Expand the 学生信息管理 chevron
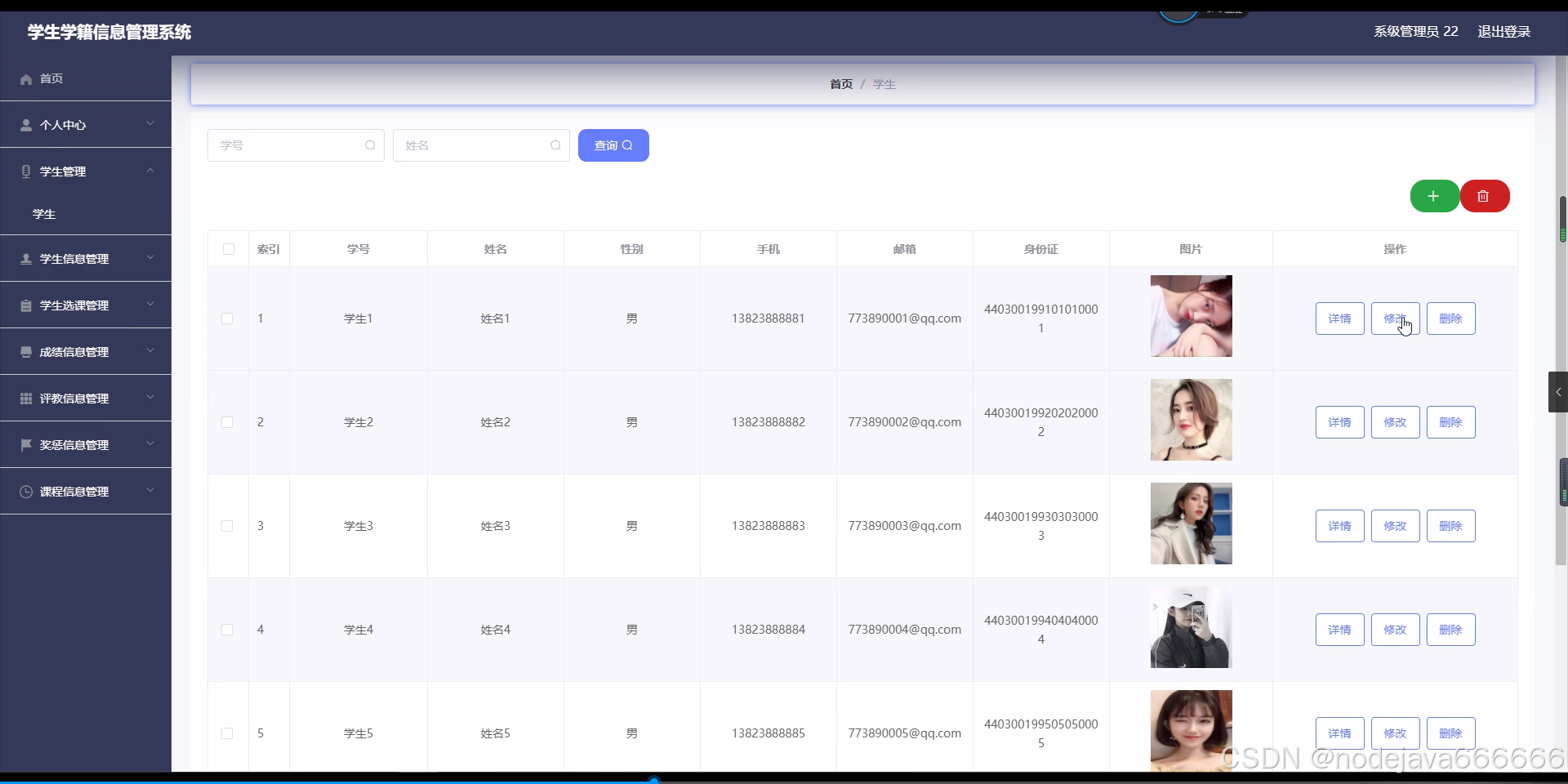 click(x=150, y=257)
